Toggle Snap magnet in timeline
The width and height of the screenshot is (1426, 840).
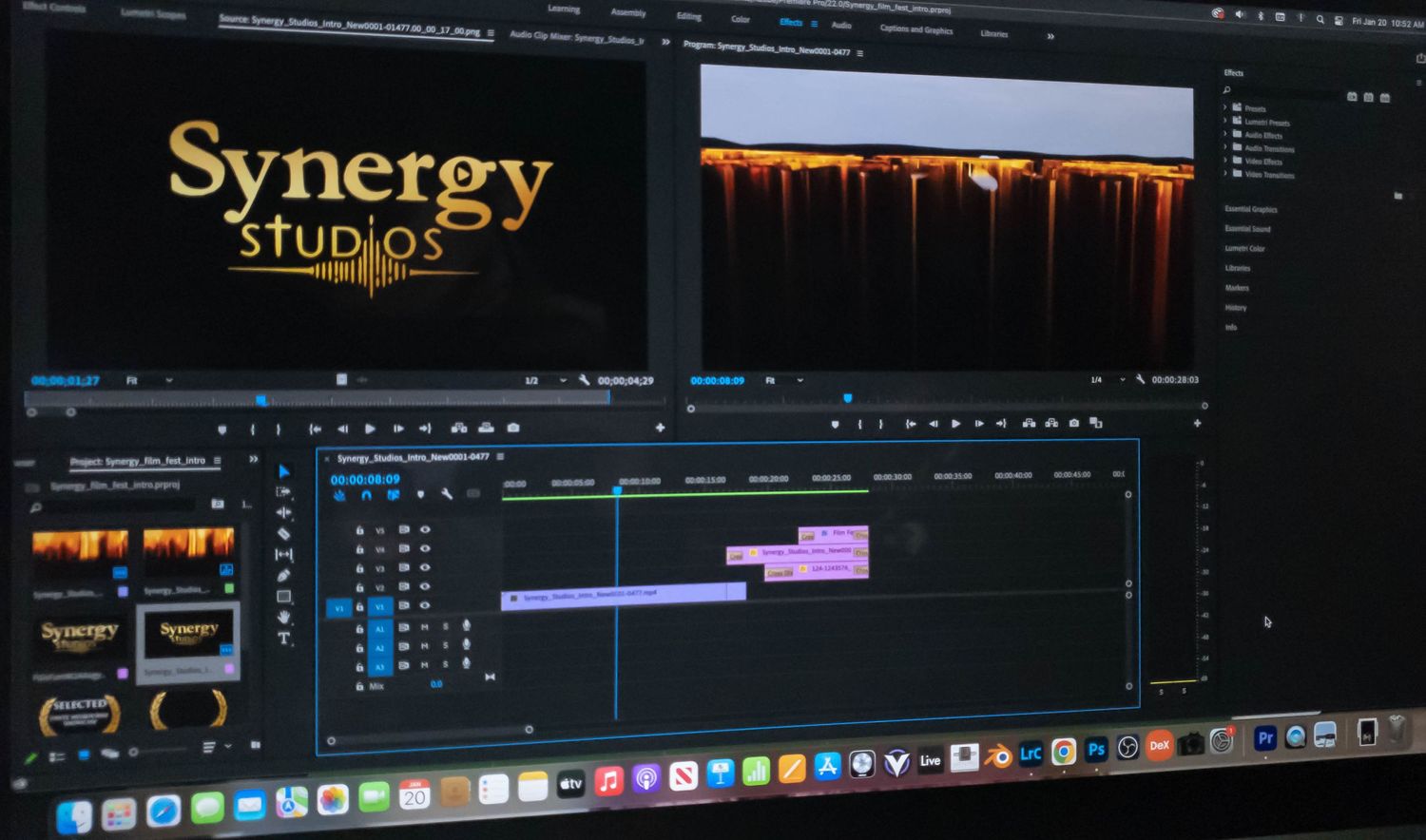(x=366, y=495)
